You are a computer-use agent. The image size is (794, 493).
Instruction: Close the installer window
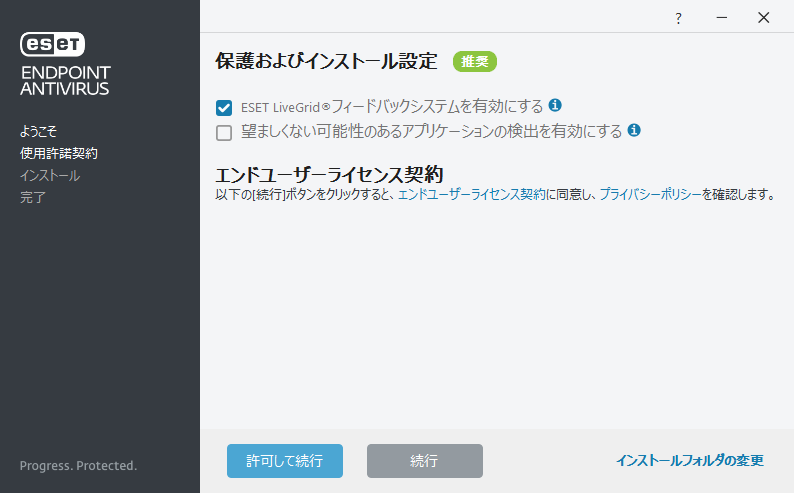[x=764, y=18]
